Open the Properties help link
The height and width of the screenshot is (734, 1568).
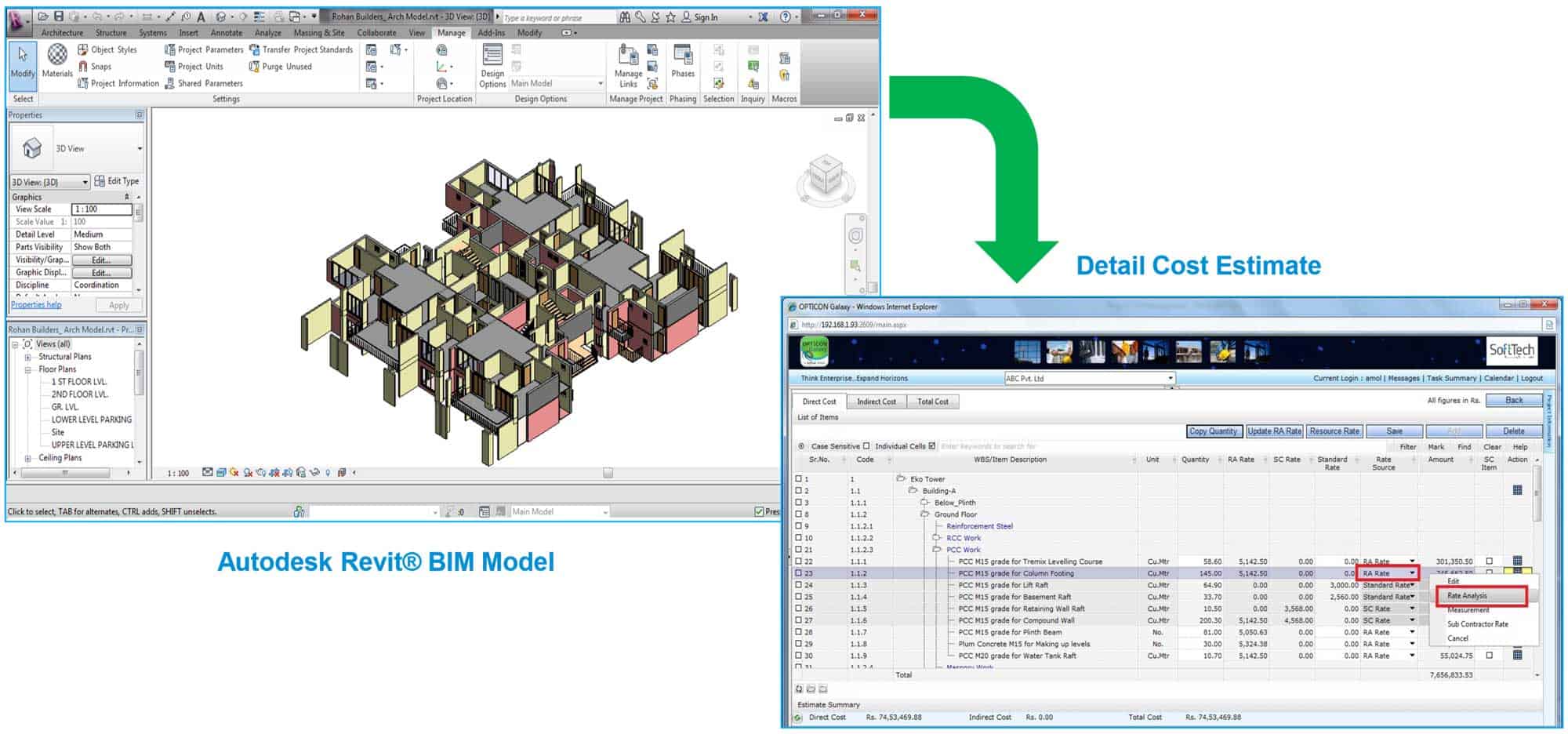coord(36,305)
